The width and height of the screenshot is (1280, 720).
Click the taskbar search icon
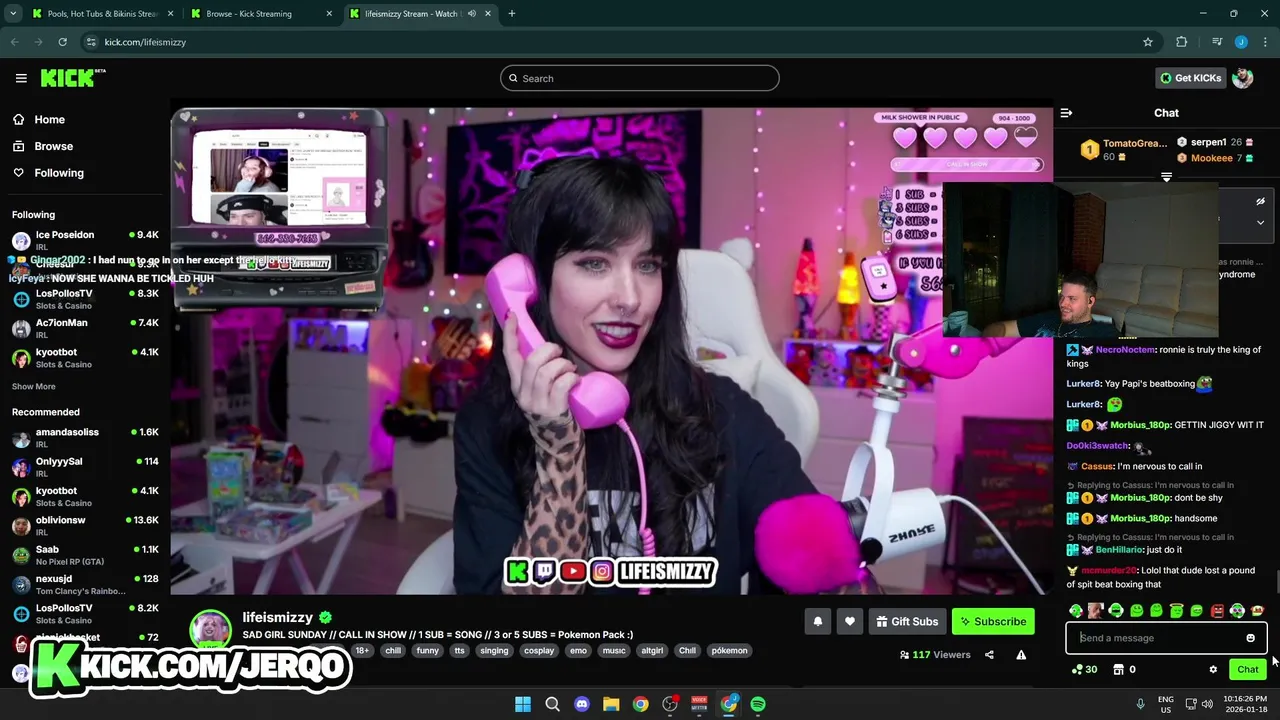point(552,704)
